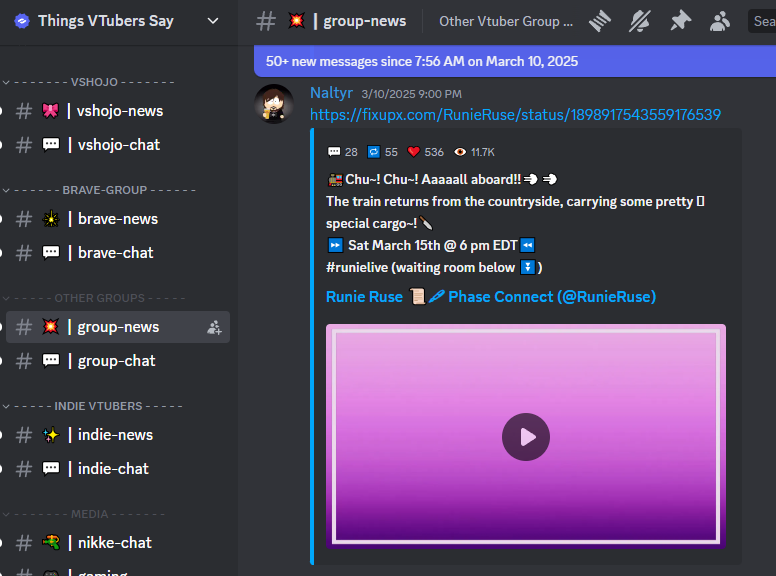Click the new messages banner
Screen dimensions: 776x576
tap(515, 61)
